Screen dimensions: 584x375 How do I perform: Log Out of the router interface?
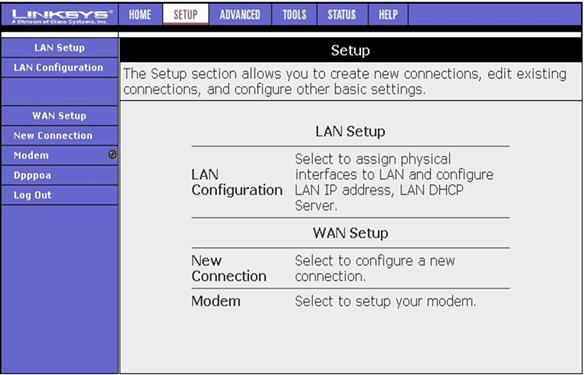(x=60, y=195)
